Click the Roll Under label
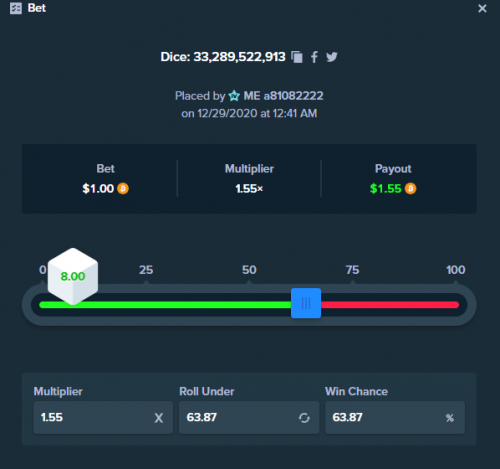This screenshot has width=500, height=469. (207, 391)
